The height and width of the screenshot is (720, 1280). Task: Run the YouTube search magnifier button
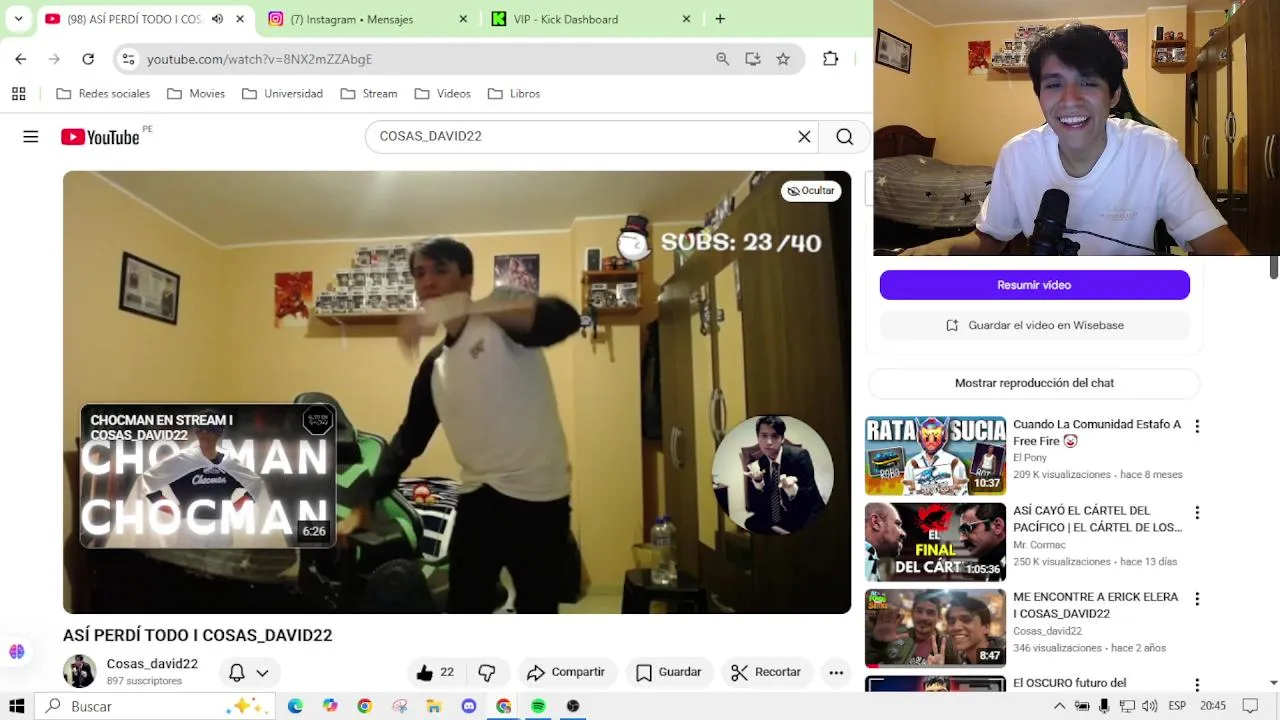pos(845,137)
